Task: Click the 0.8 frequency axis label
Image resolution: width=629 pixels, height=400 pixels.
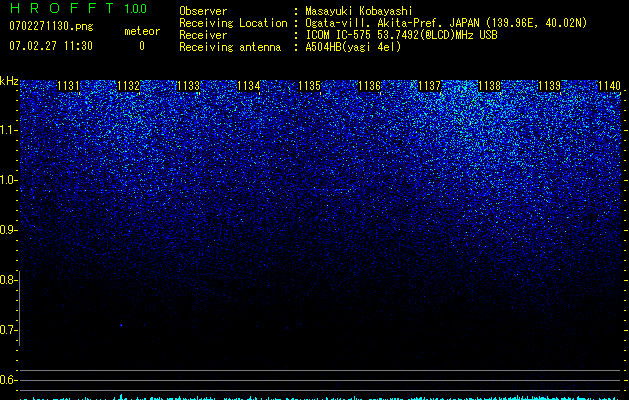Action: tap(8, 280)
